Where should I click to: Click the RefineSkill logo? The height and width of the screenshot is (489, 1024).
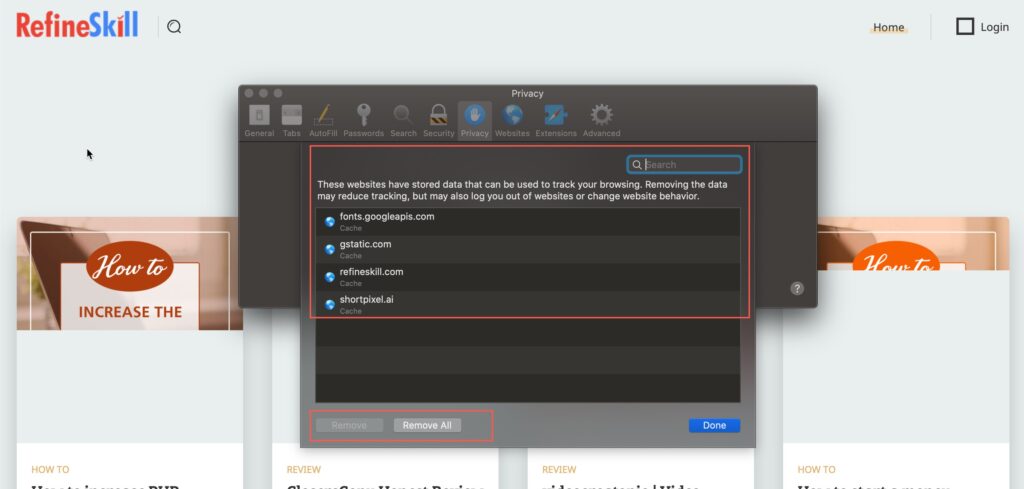pyautogui.click(x=77, y=25)
